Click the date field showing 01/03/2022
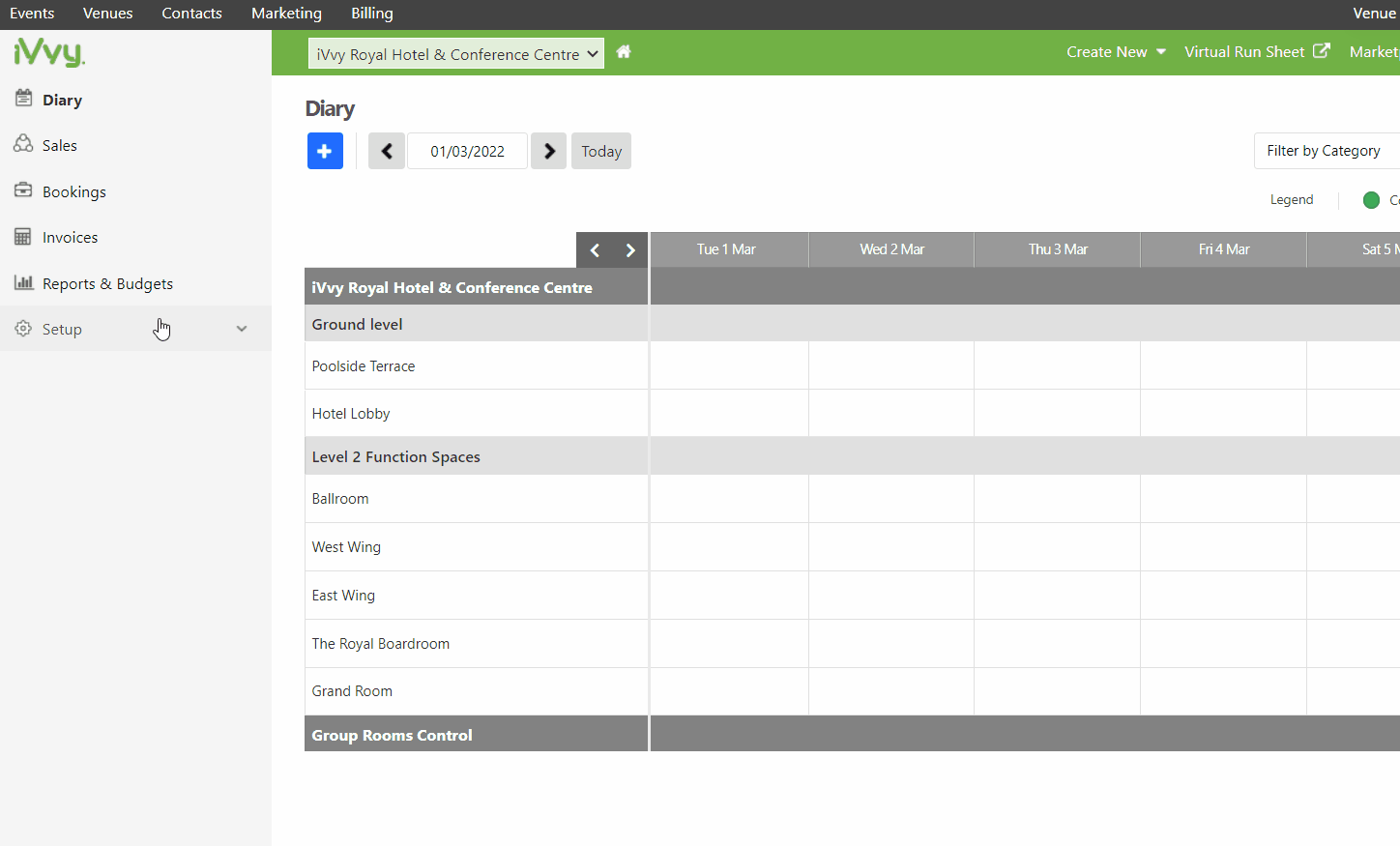The image size is (1400, 846). [468, 151]
